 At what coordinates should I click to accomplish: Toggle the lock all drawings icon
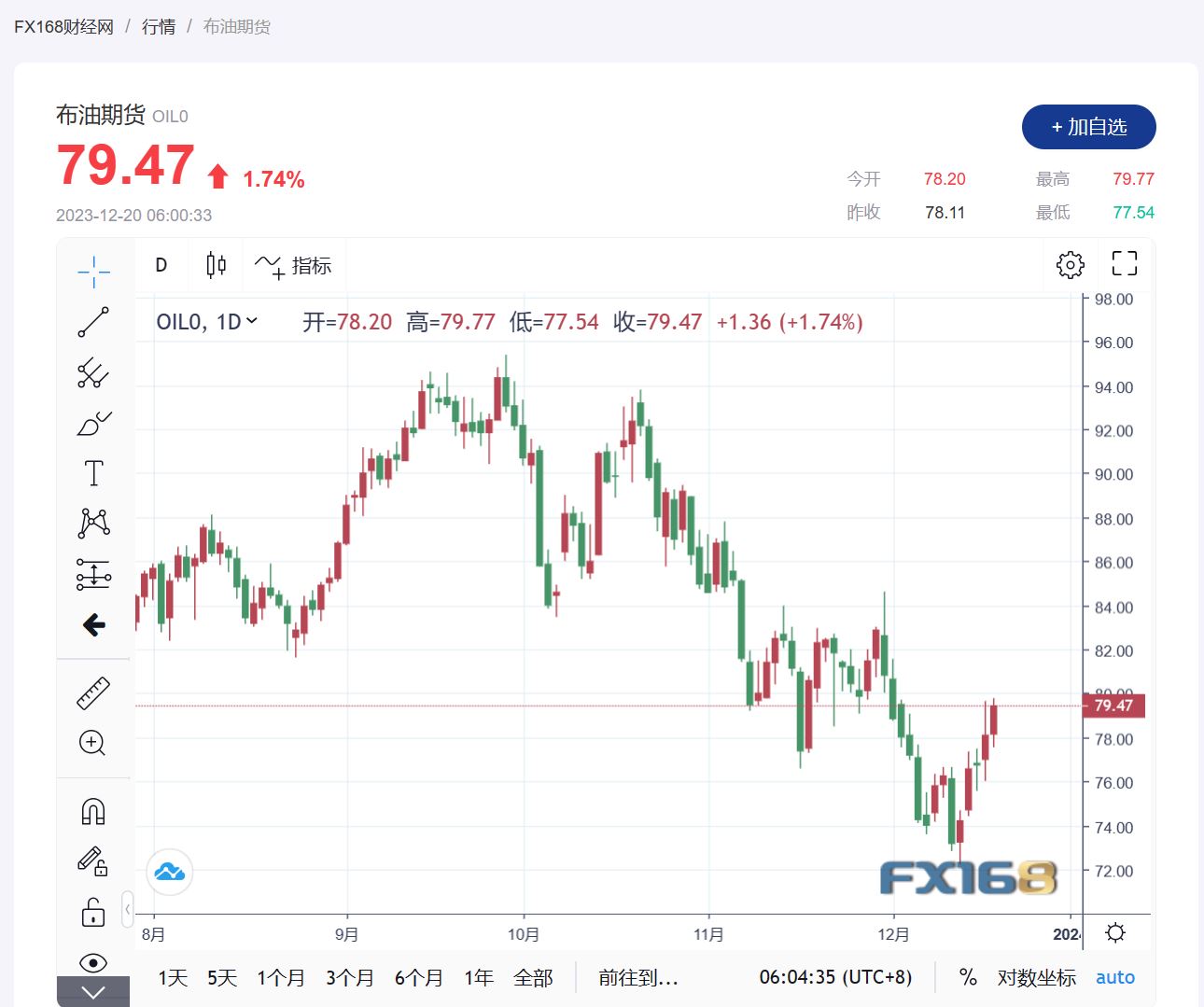(x=93, y=911)
